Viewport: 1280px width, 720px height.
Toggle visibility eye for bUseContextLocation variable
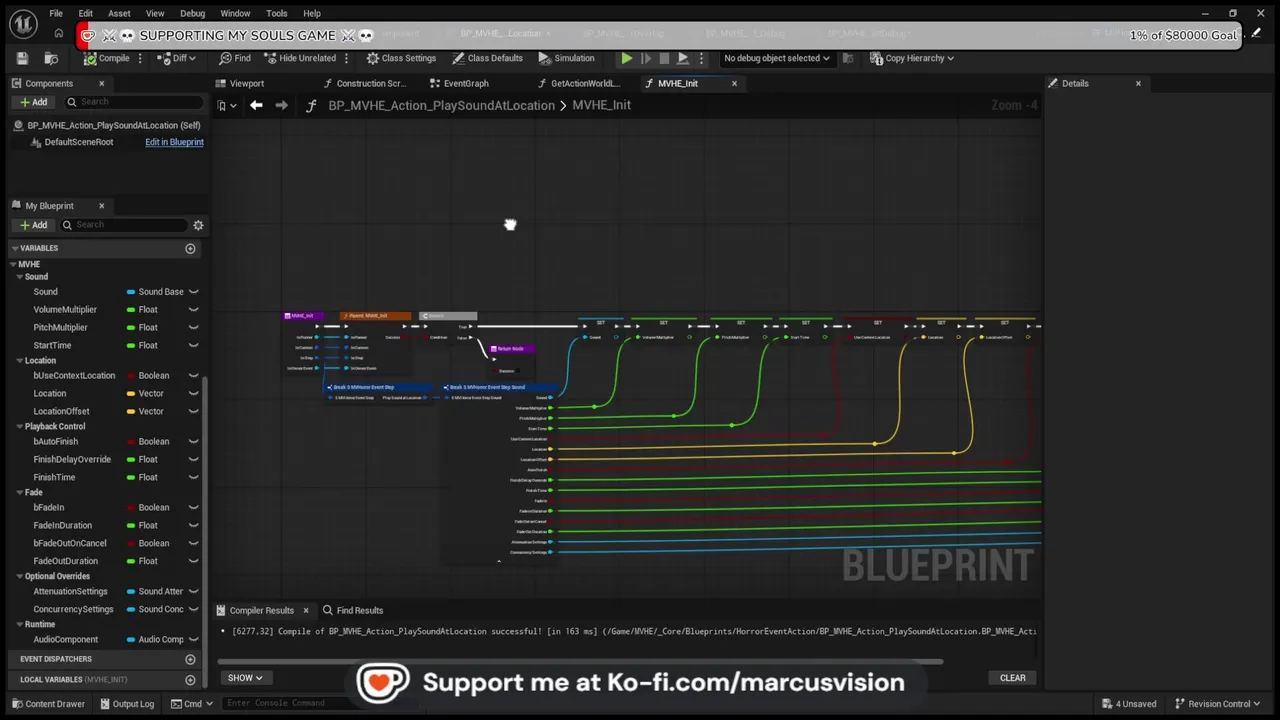tap(193, 376)
